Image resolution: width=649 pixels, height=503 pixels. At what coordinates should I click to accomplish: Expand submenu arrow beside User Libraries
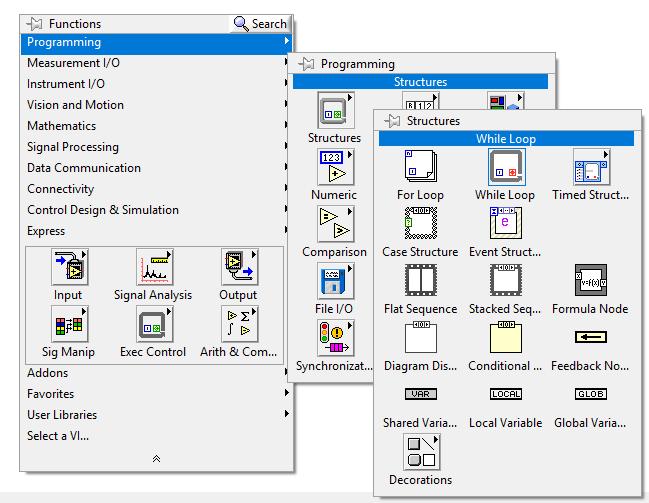(x=286, y=414)
